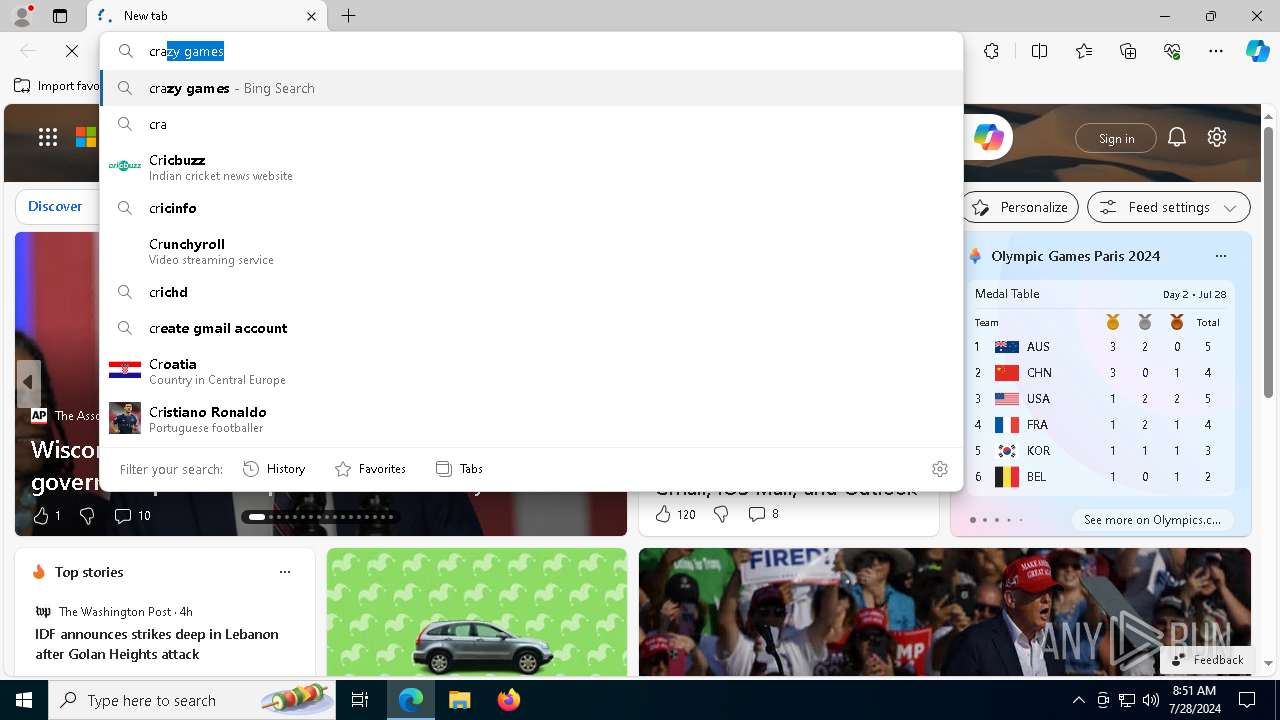Open IDF announces strikes headline
Viewport: 1280px width, 720px height.
[x=157, y=644]
